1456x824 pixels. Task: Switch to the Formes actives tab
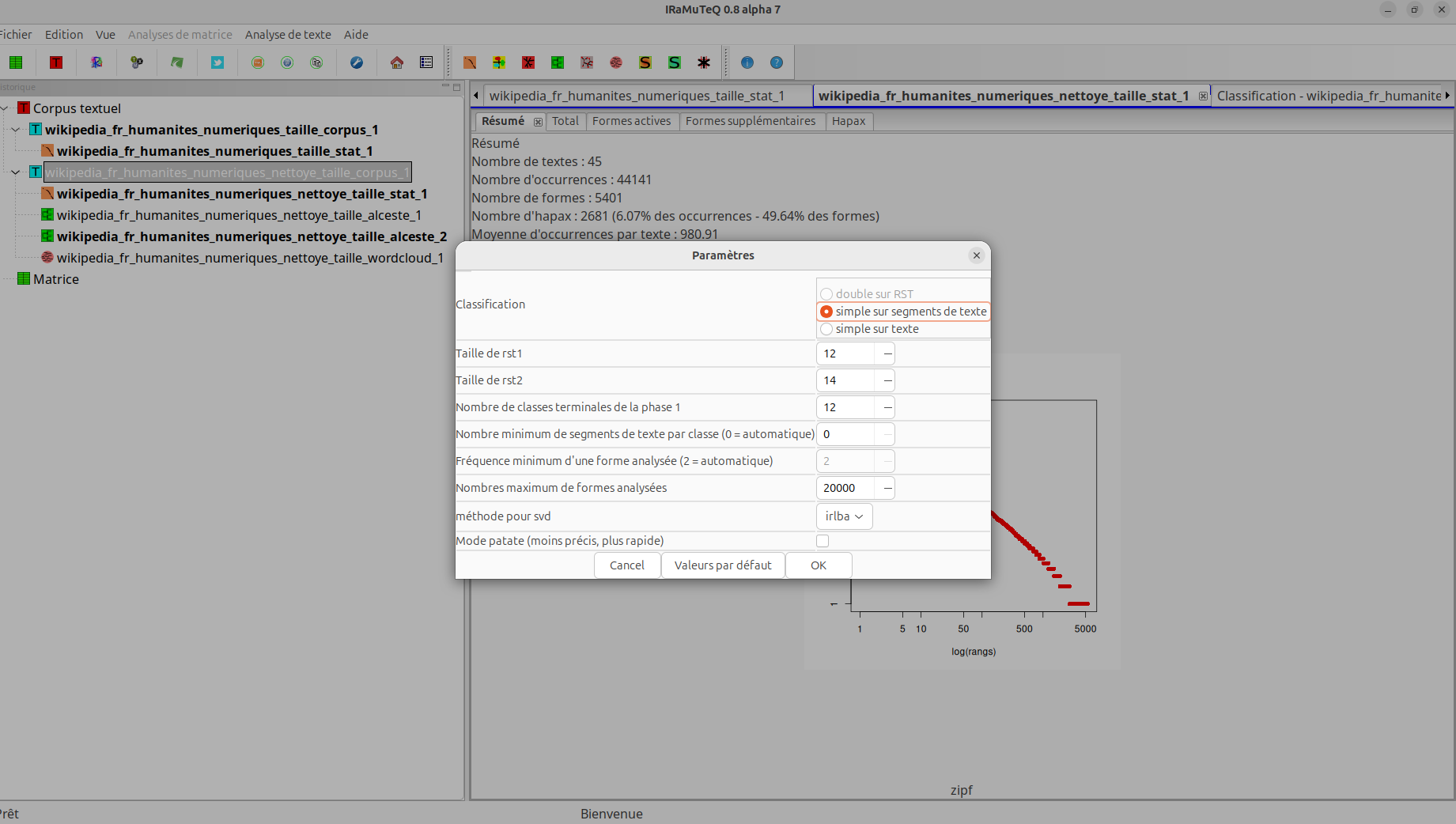pyautogui.click(x=631, y=121)
